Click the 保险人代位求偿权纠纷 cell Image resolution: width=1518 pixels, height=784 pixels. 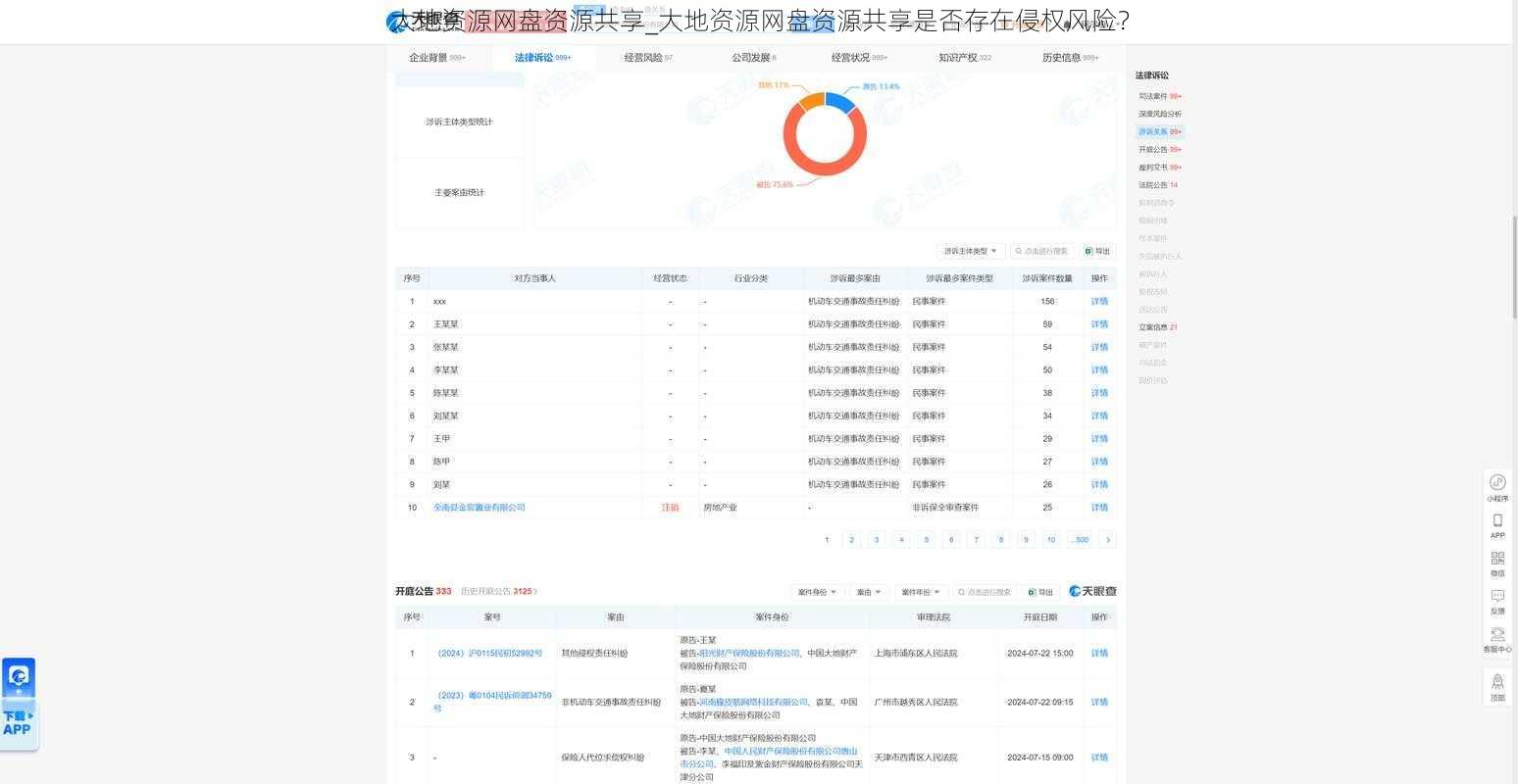[602, 758]
